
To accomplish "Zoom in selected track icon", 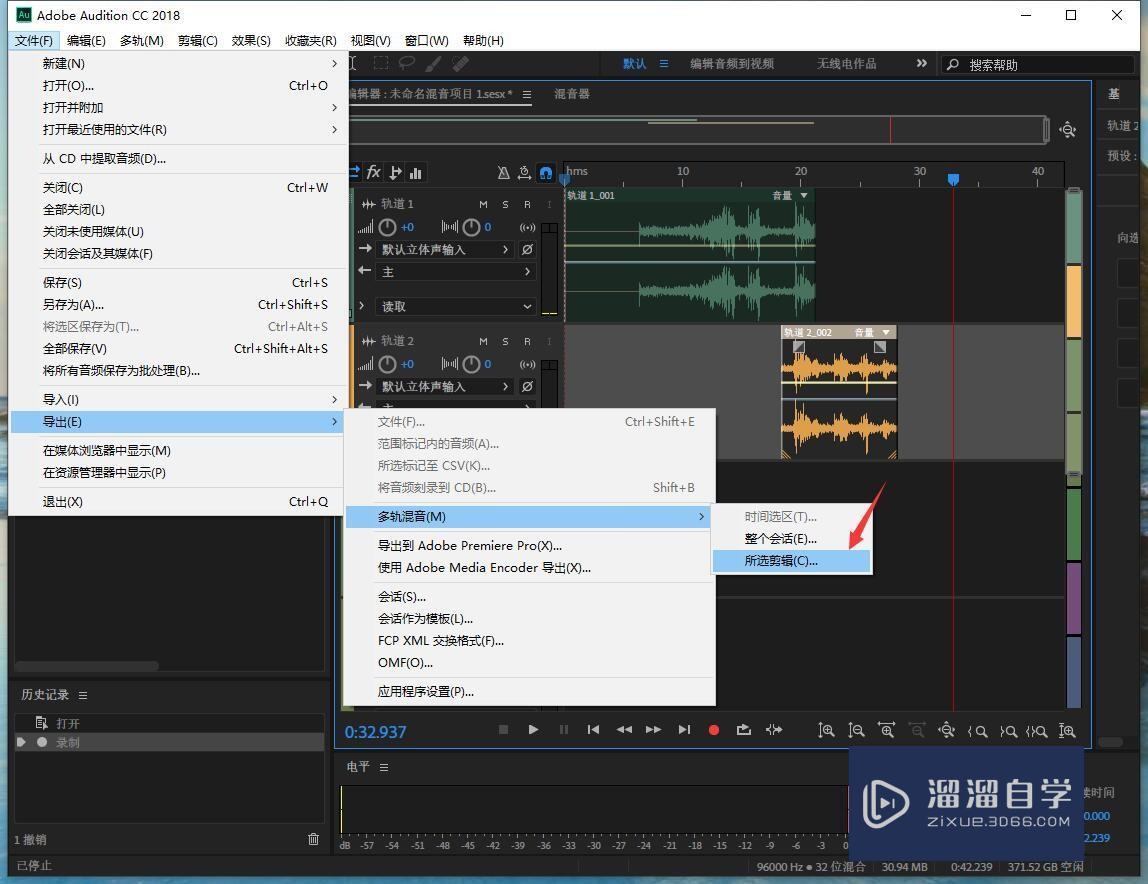I will 1067,730.
